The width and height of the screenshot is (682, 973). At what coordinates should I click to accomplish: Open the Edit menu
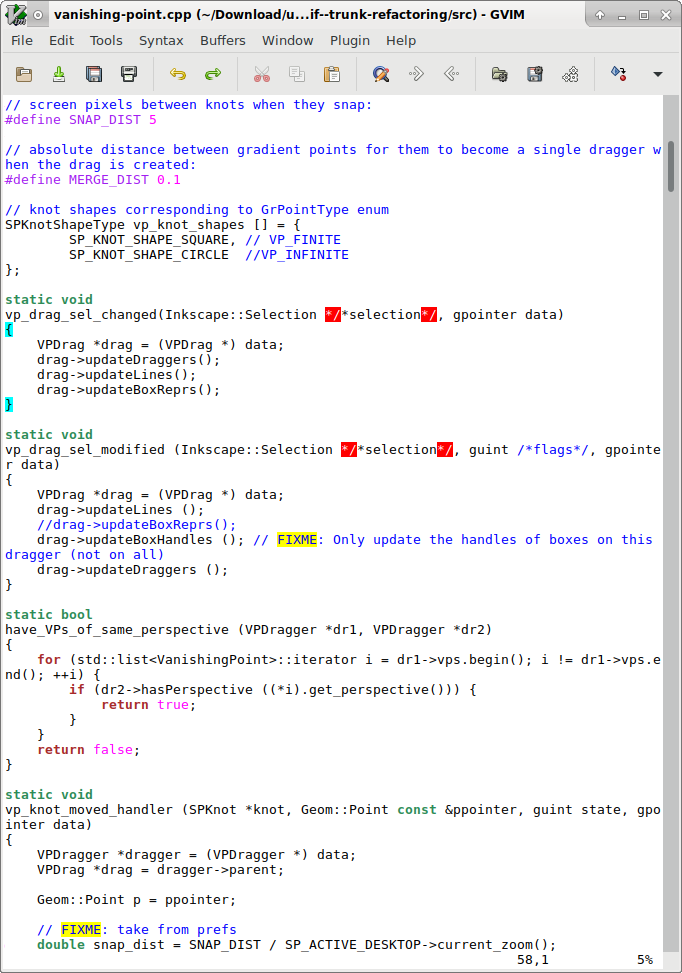coord(61,40)
